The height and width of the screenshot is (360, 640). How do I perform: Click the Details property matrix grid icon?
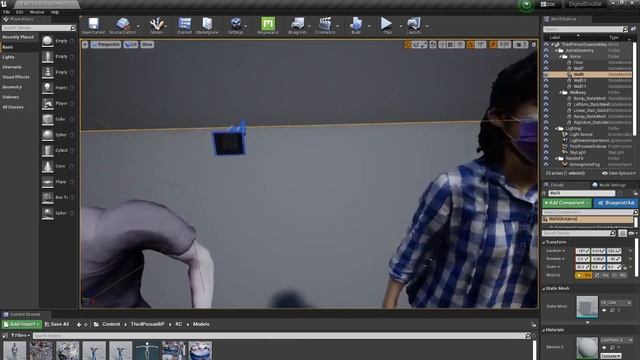tap(622, 233)
